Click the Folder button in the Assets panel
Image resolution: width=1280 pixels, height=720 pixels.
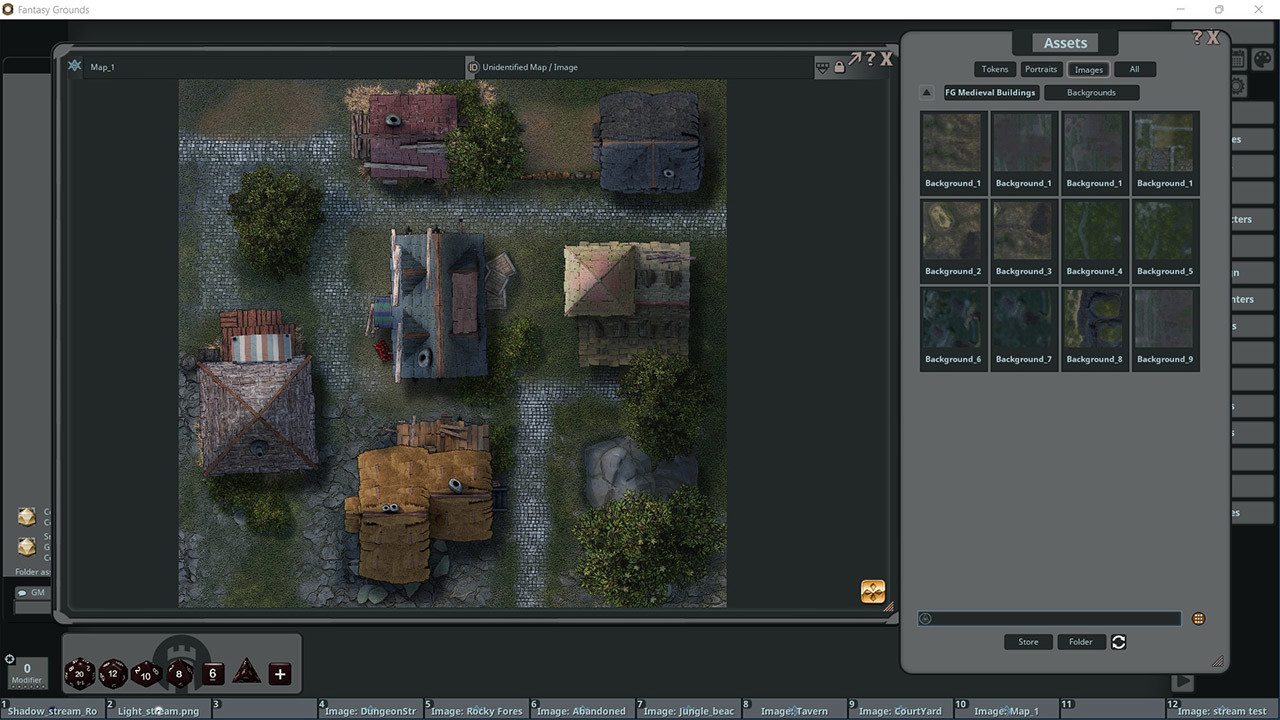(1081, 642)
